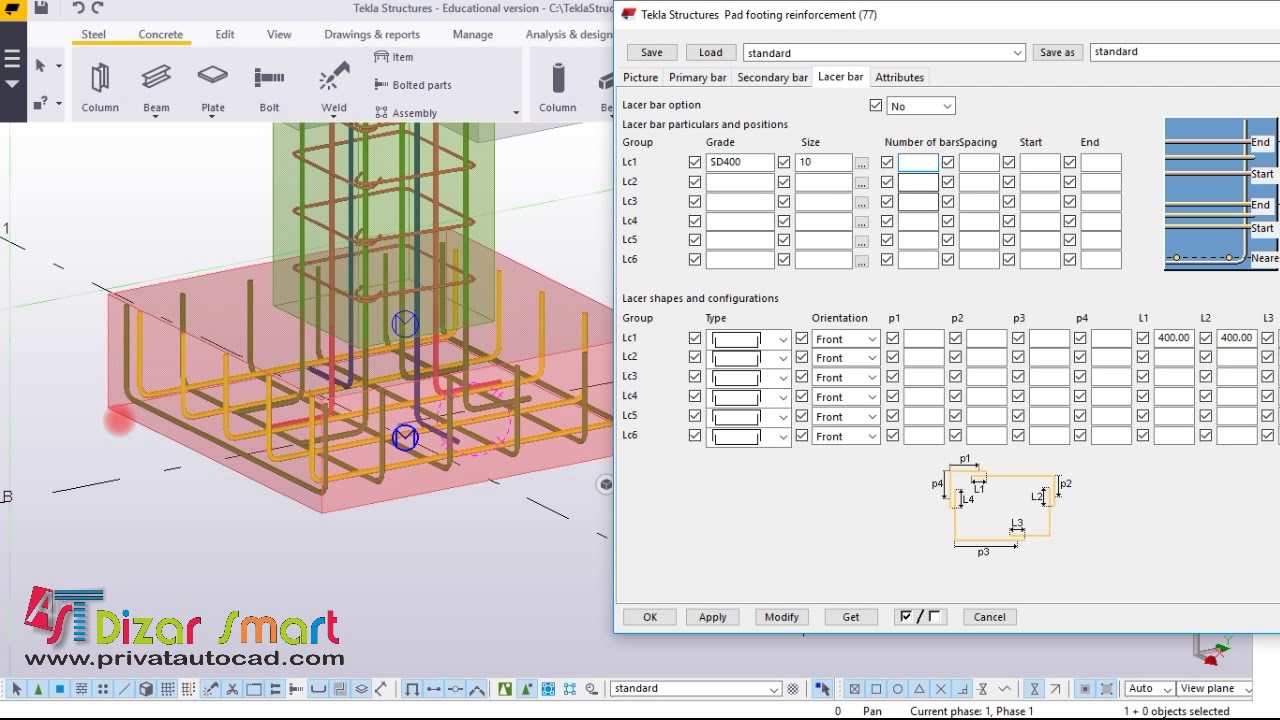Click the magnifier selection filter icon
1280x720 pixels.
click(x=592, y=689)
